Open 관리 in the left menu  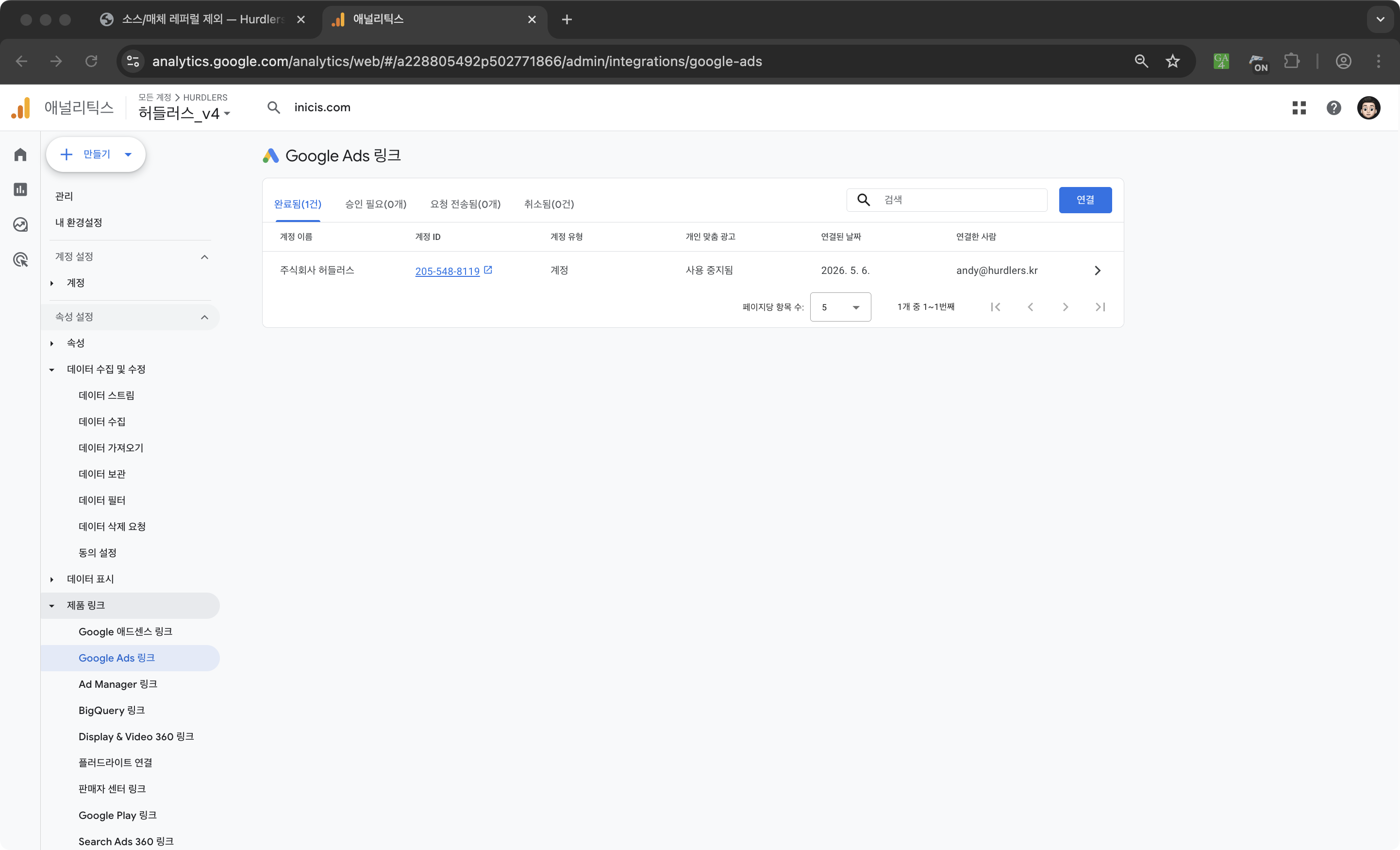(x=64, y=196)
